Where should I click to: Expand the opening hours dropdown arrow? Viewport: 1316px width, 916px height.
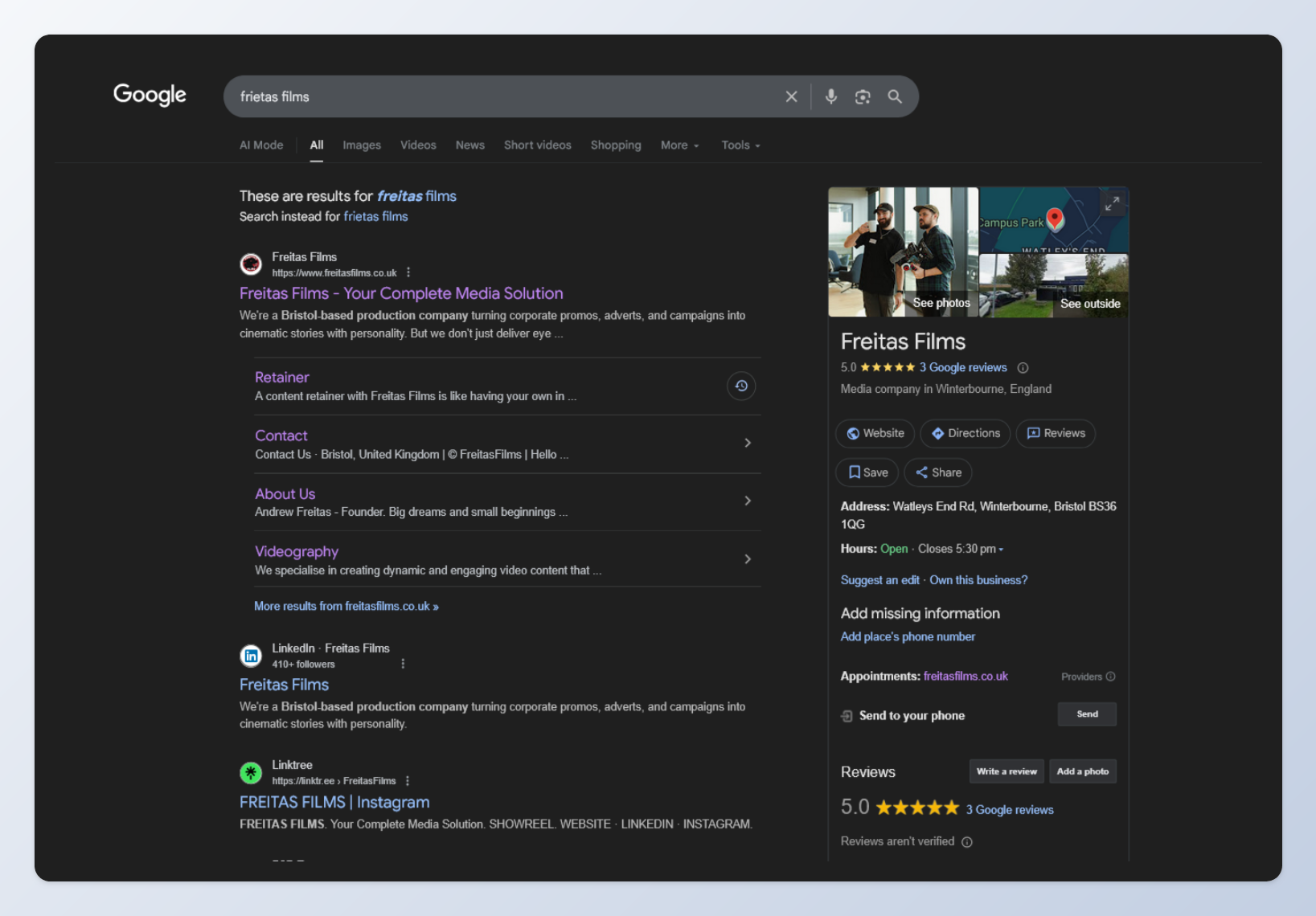tap(1001, 550)
